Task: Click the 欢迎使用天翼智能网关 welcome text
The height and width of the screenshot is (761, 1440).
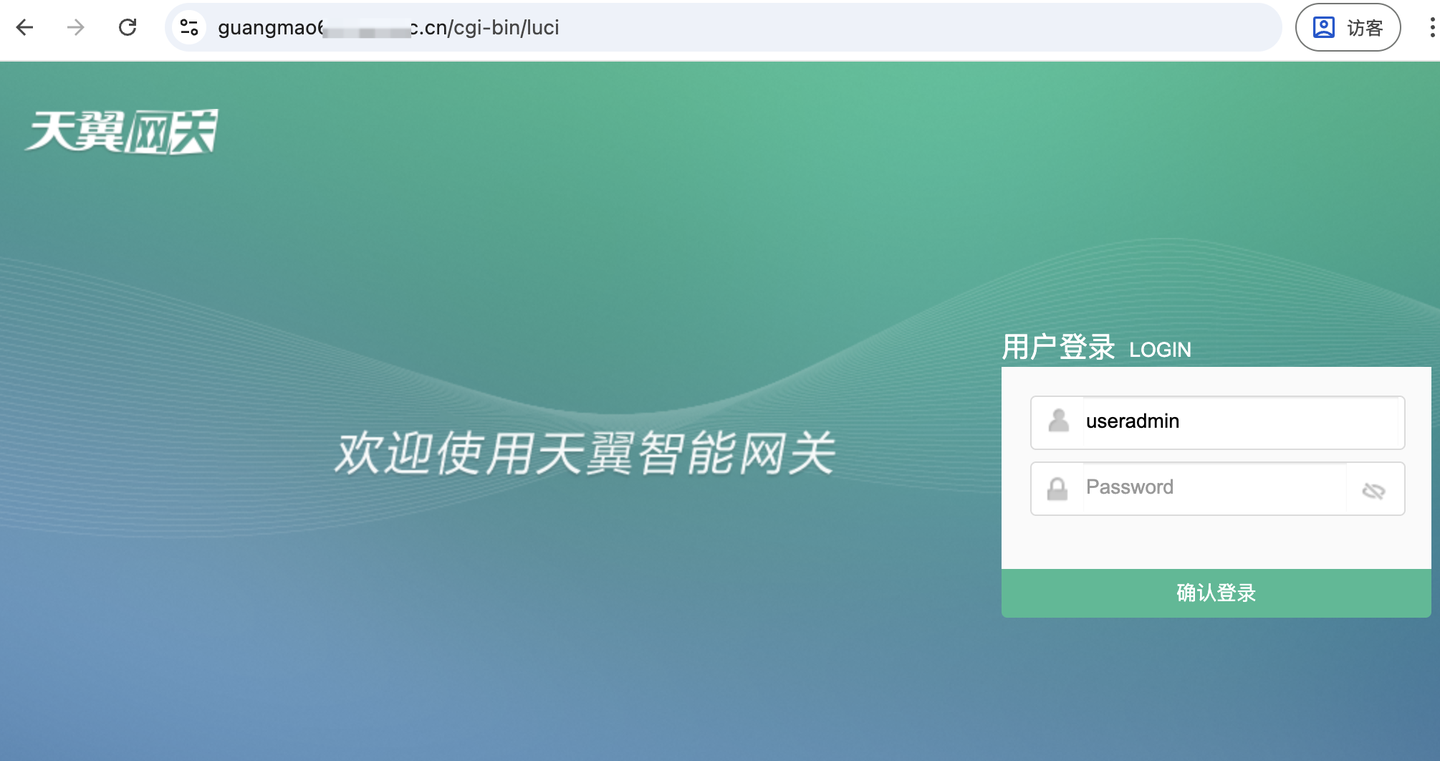Action: click(585, 453)
